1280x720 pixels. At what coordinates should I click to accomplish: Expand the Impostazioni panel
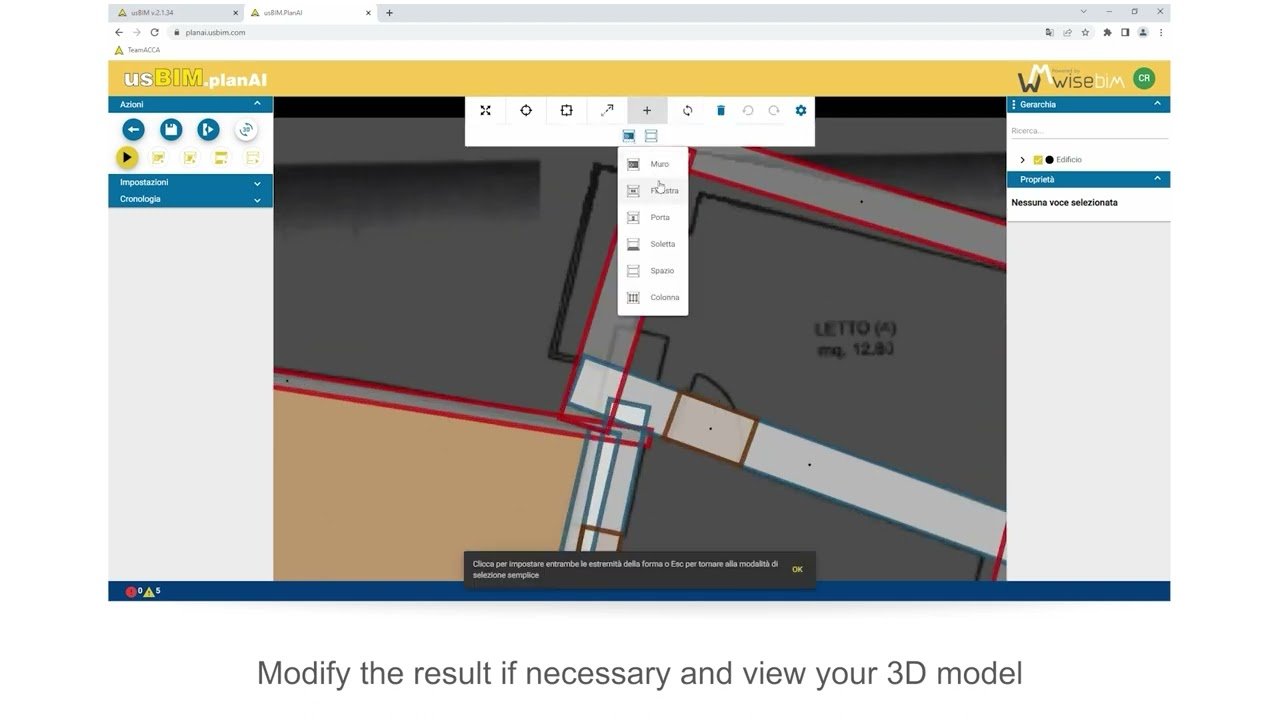(x=257, y=183)
